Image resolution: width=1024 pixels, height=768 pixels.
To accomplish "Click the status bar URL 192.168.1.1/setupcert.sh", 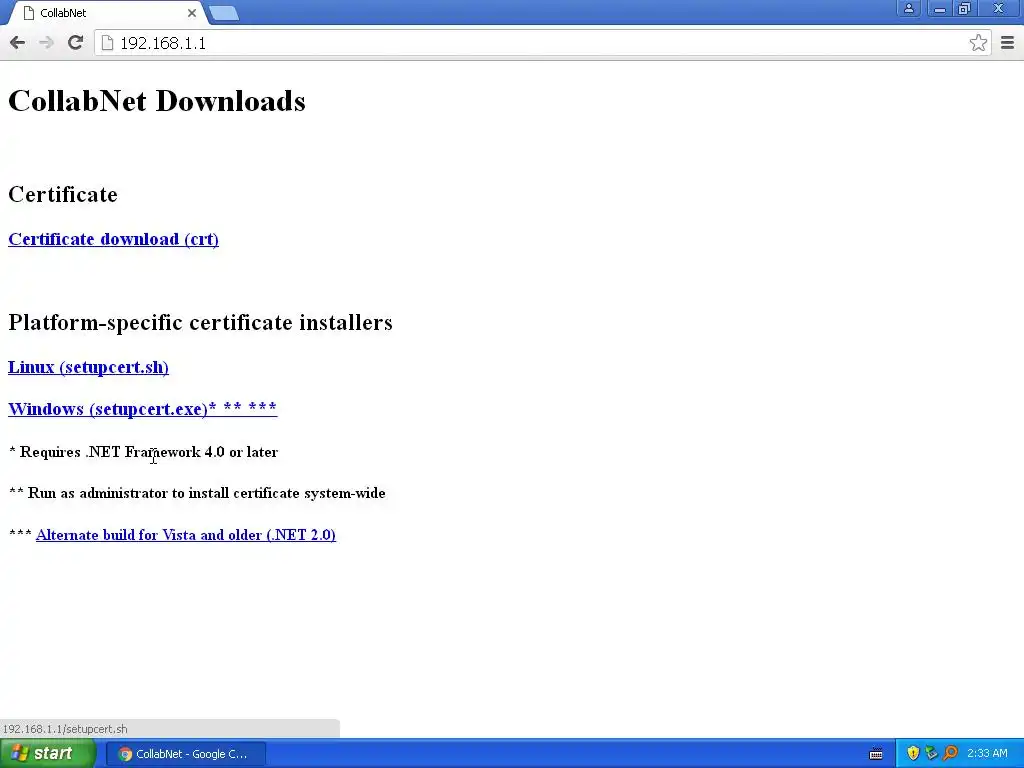I will [x=65, y=729].
